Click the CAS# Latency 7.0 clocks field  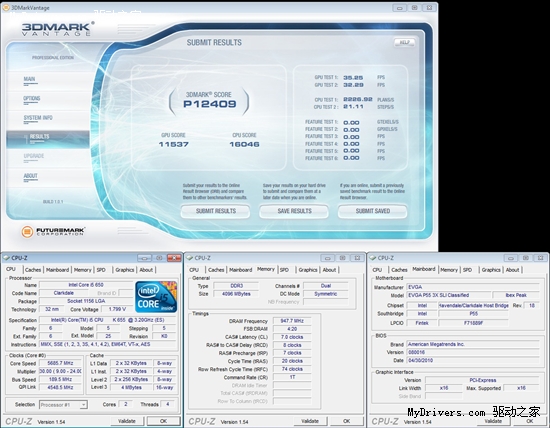tap(292, 337)
